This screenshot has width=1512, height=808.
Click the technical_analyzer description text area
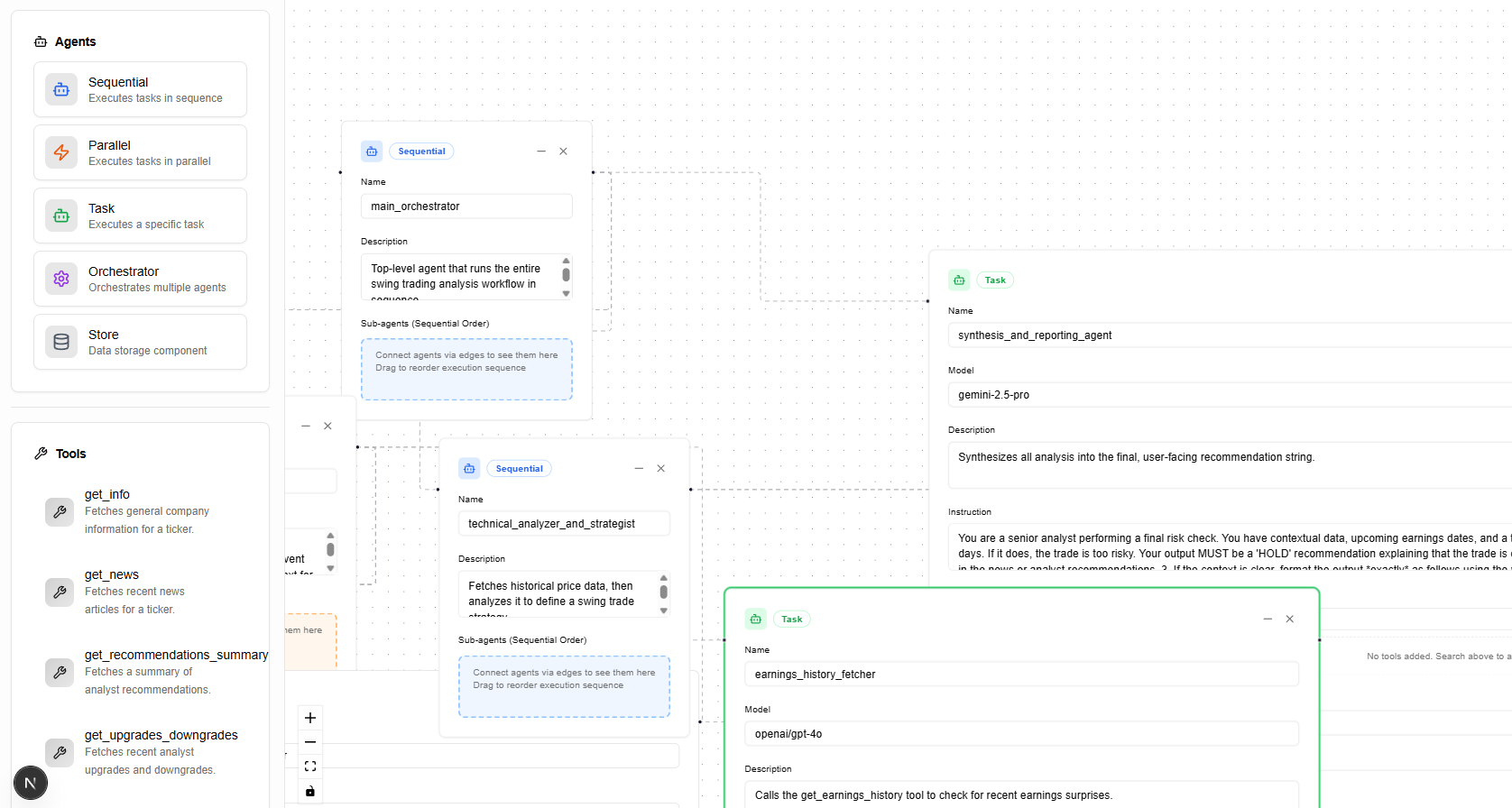[564, 594]
